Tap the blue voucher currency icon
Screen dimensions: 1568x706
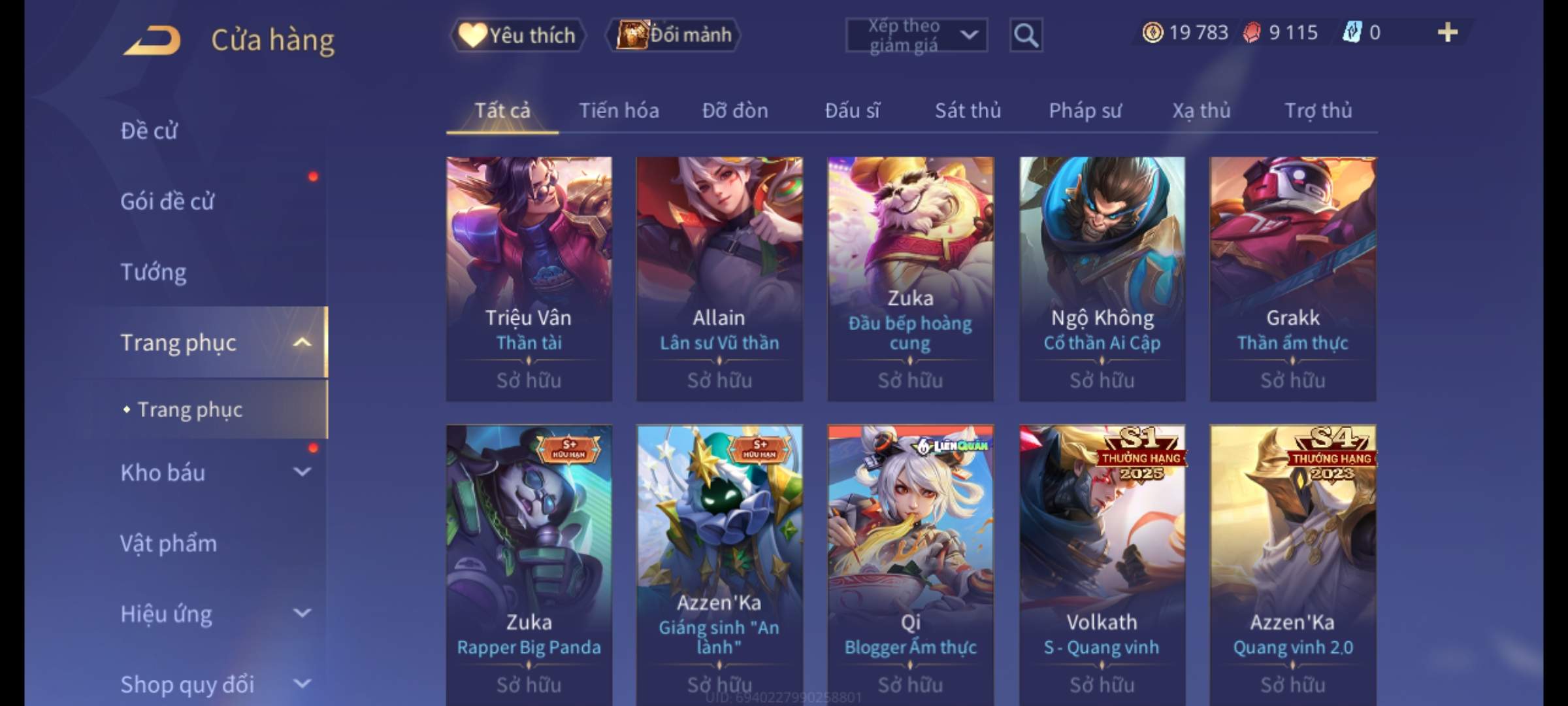point(1352,32)
